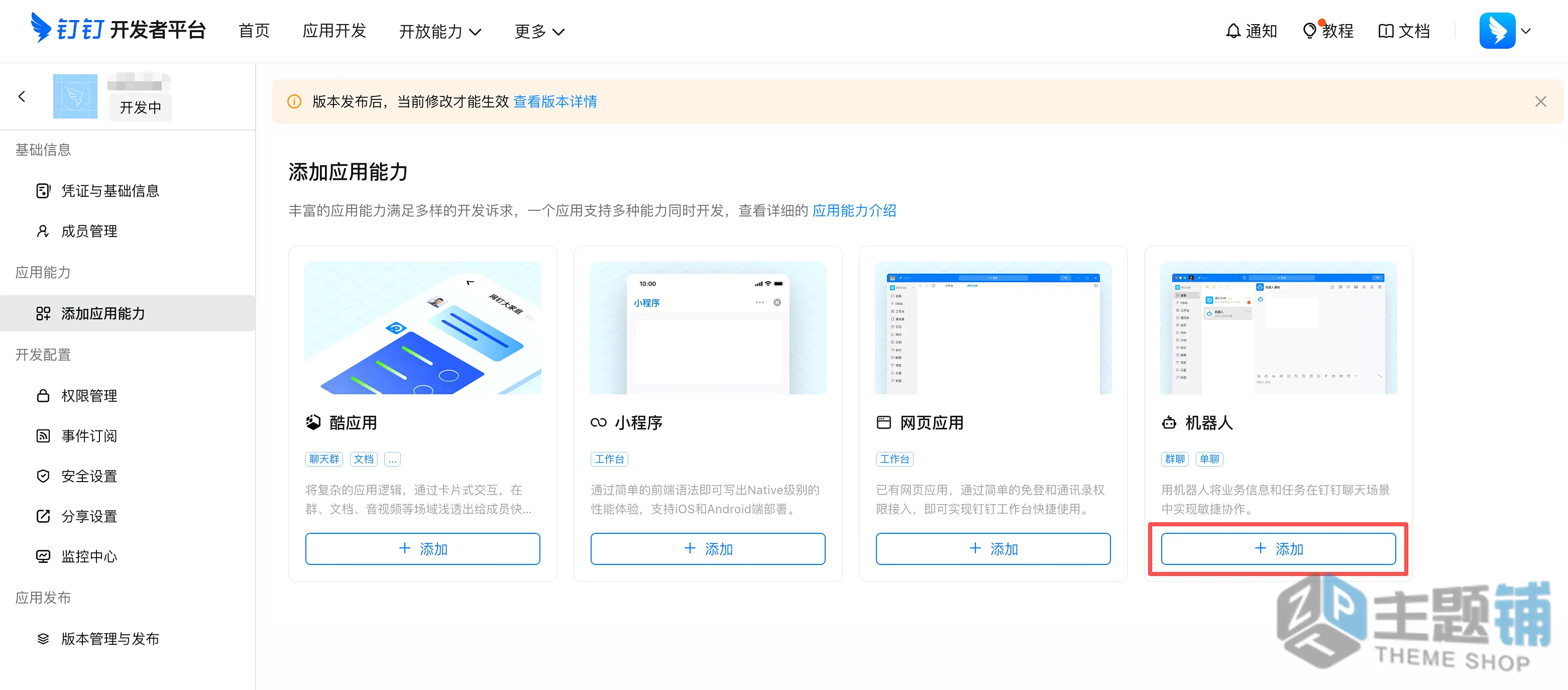Click the 酷应用 title icon

[x=313, y=422]
